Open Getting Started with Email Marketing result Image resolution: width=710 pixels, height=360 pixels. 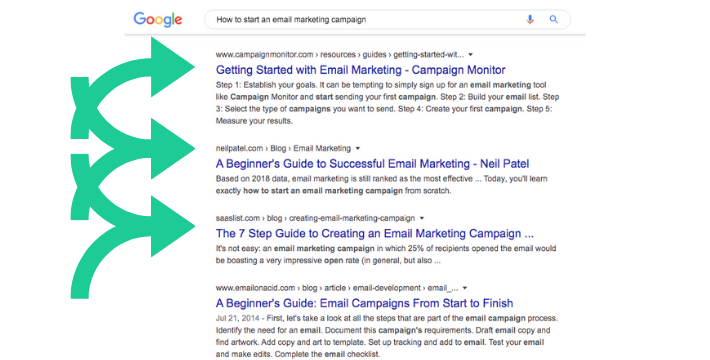pyautogui.click(x=360, y=70)
